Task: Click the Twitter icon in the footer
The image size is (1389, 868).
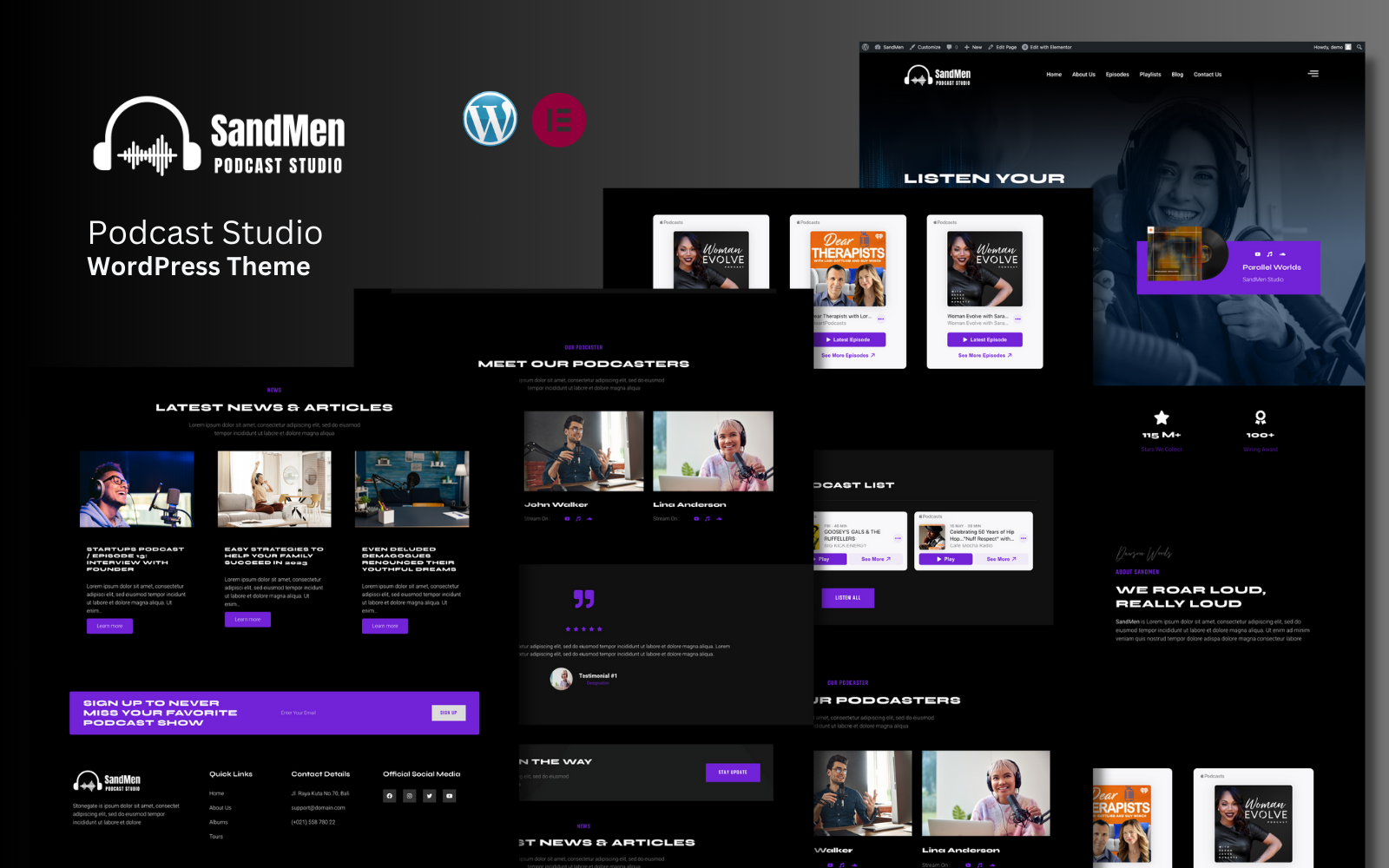Action: click(429, 796)
